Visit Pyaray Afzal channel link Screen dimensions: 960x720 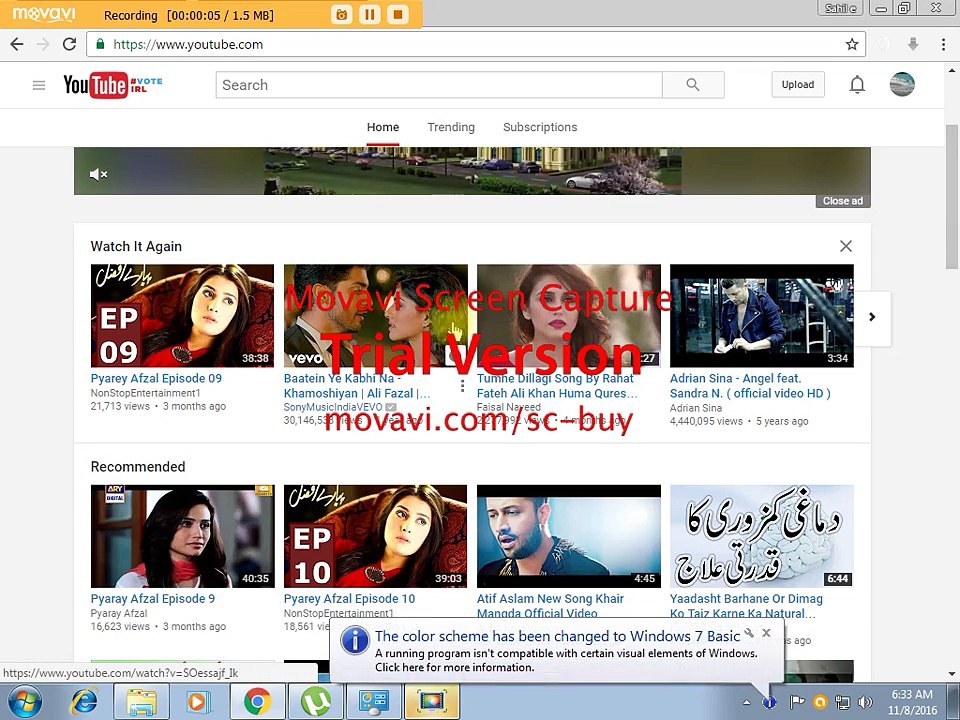tap(119, 613)
